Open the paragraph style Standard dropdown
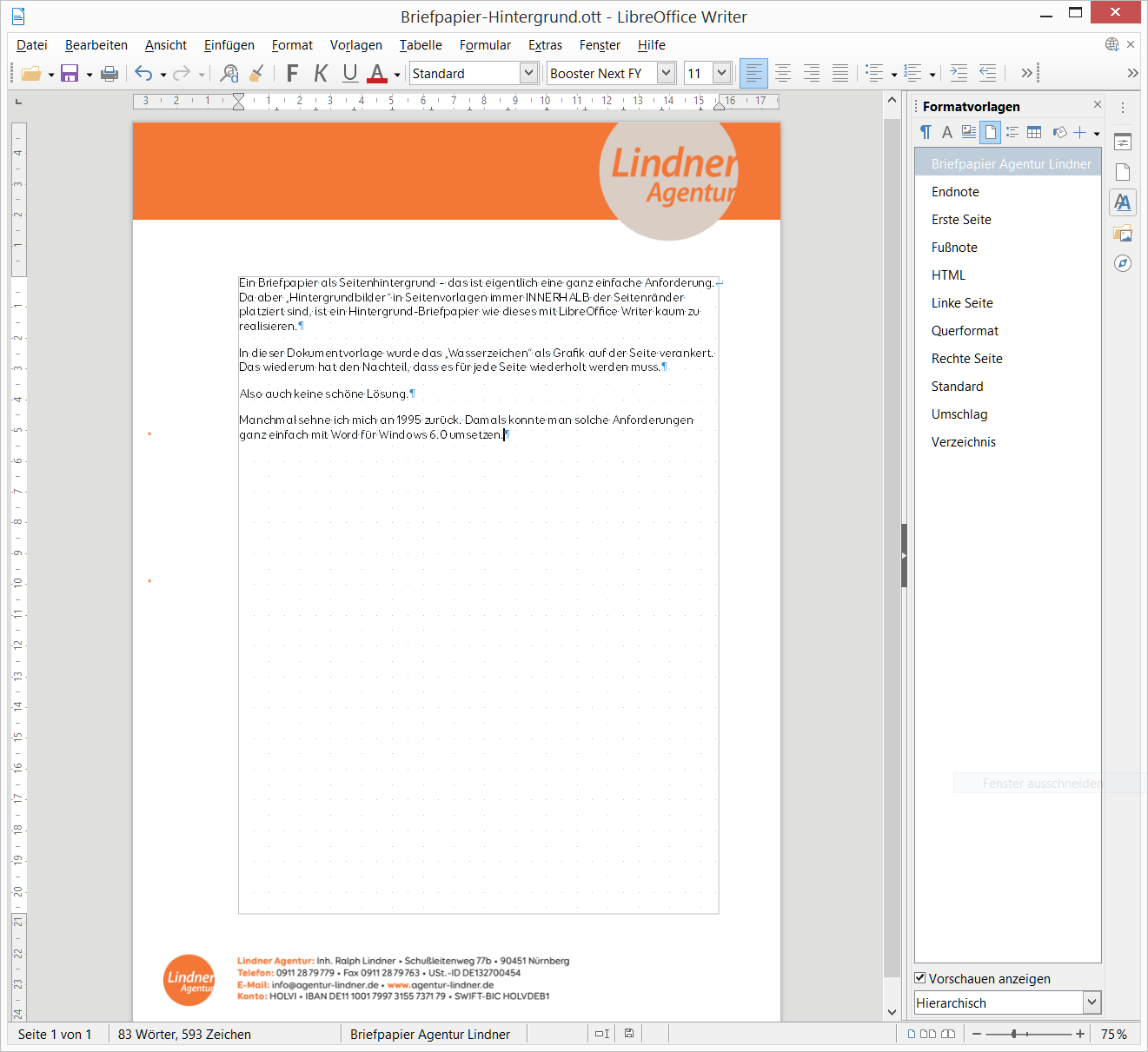The image size is (1148, 1052). (528, 74)
